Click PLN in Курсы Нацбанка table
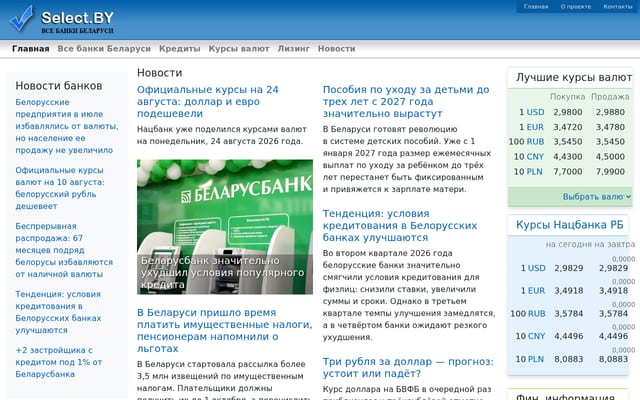The height and width of the screenshot is (400, 640). click(x=536, y=359)
